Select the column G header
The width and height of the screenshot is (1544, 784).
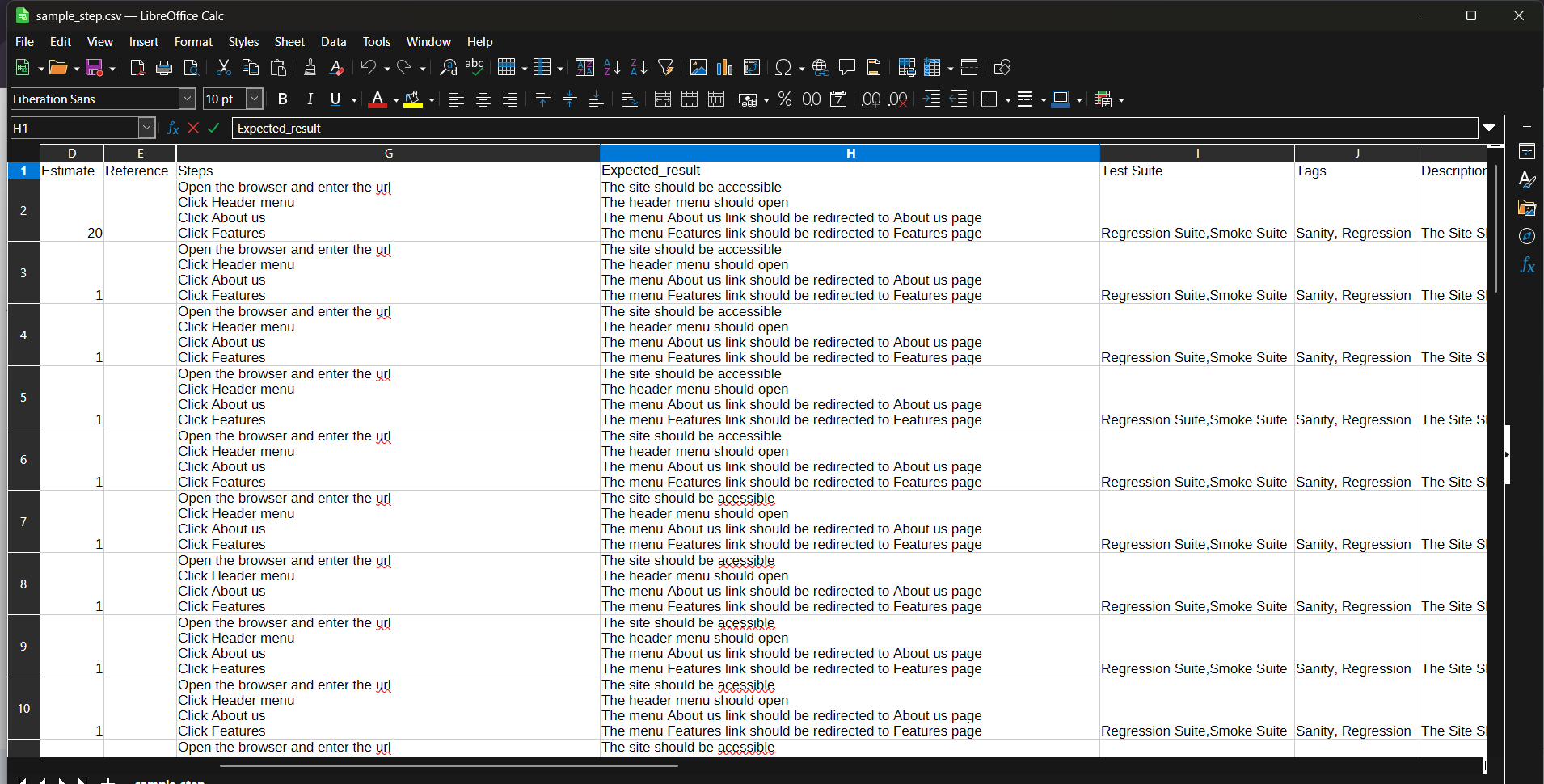pyautogui.click(x=388, y=154)
